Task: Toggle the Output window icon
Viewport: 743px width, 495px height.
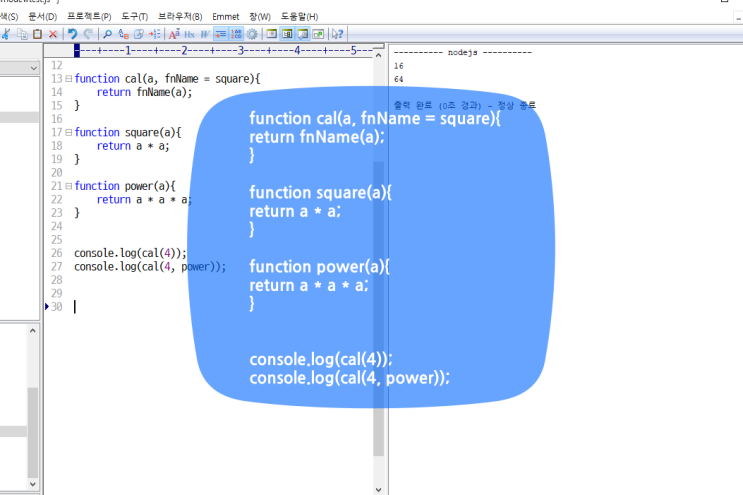Action: click(x=303, y=34)
